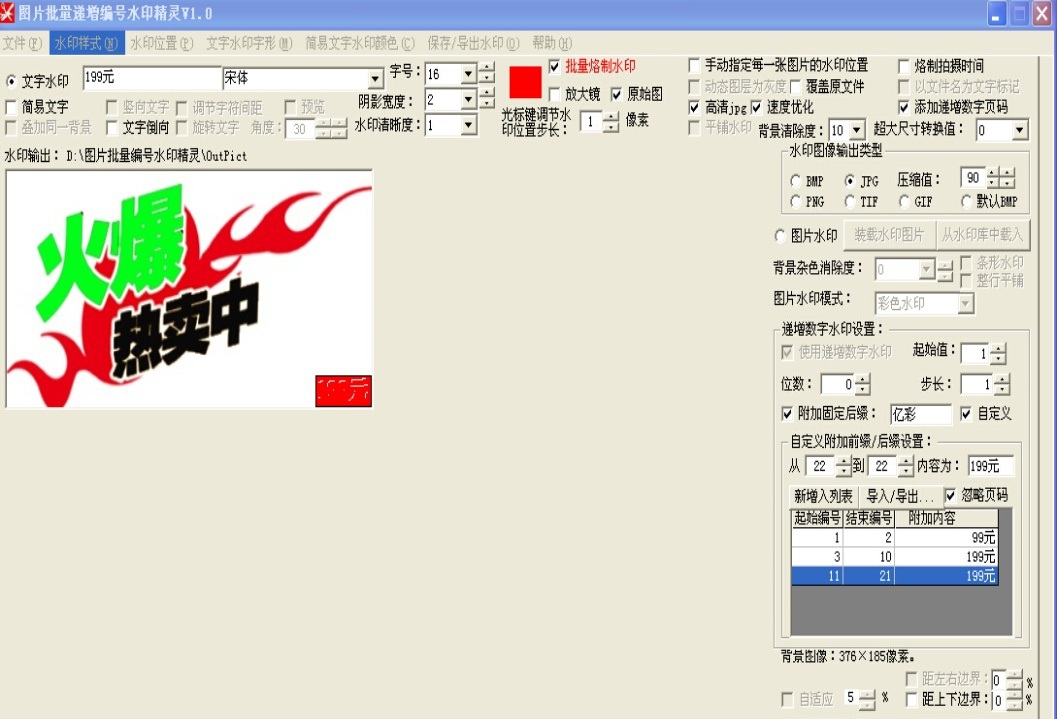Click the 导入/导出 button

pos(897,496)
